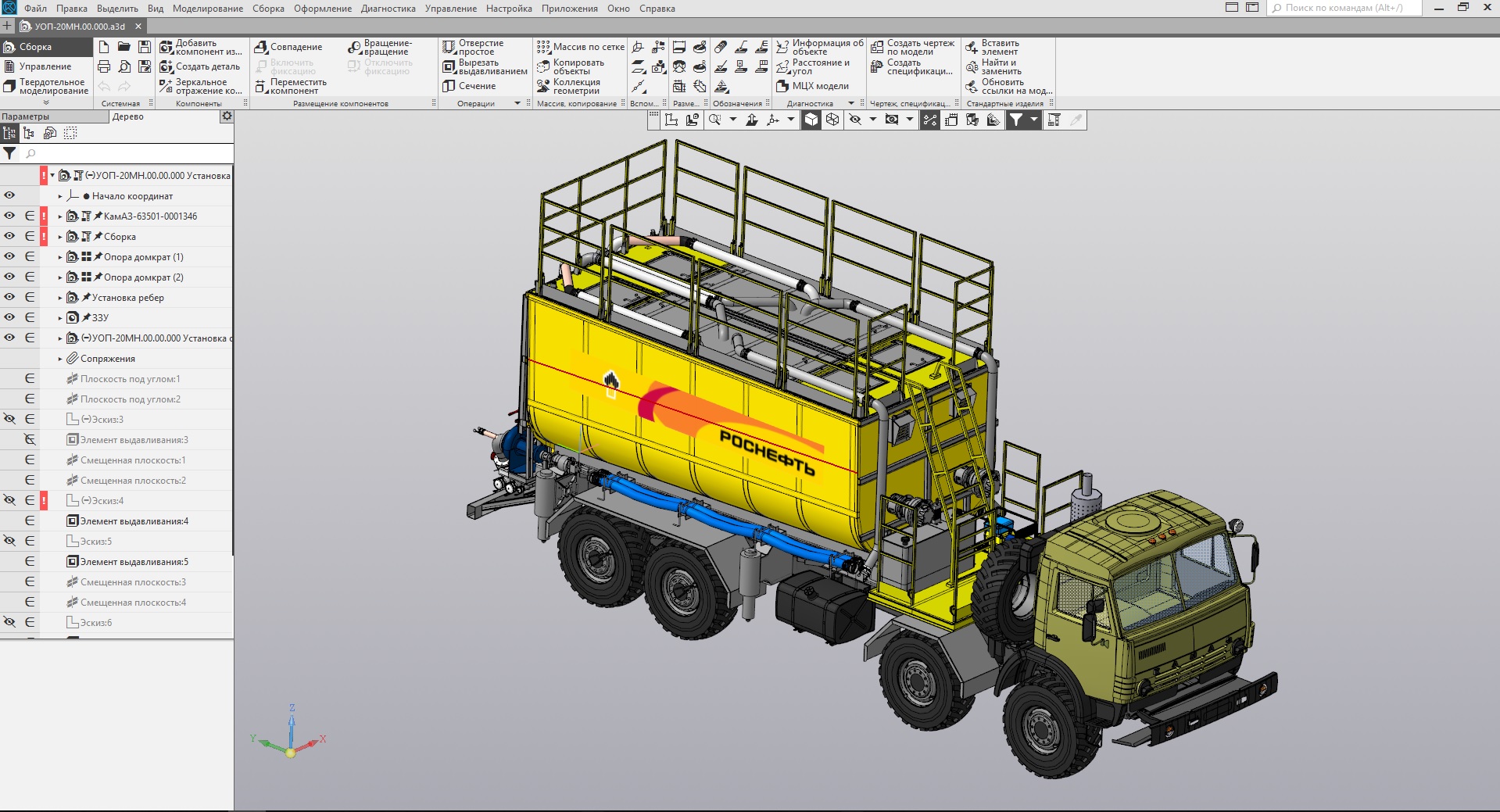Expand the Сопряжения tree node
The height and width of the screenshot is (812, 1500).
pyautogui.click(x=60, y=359)
